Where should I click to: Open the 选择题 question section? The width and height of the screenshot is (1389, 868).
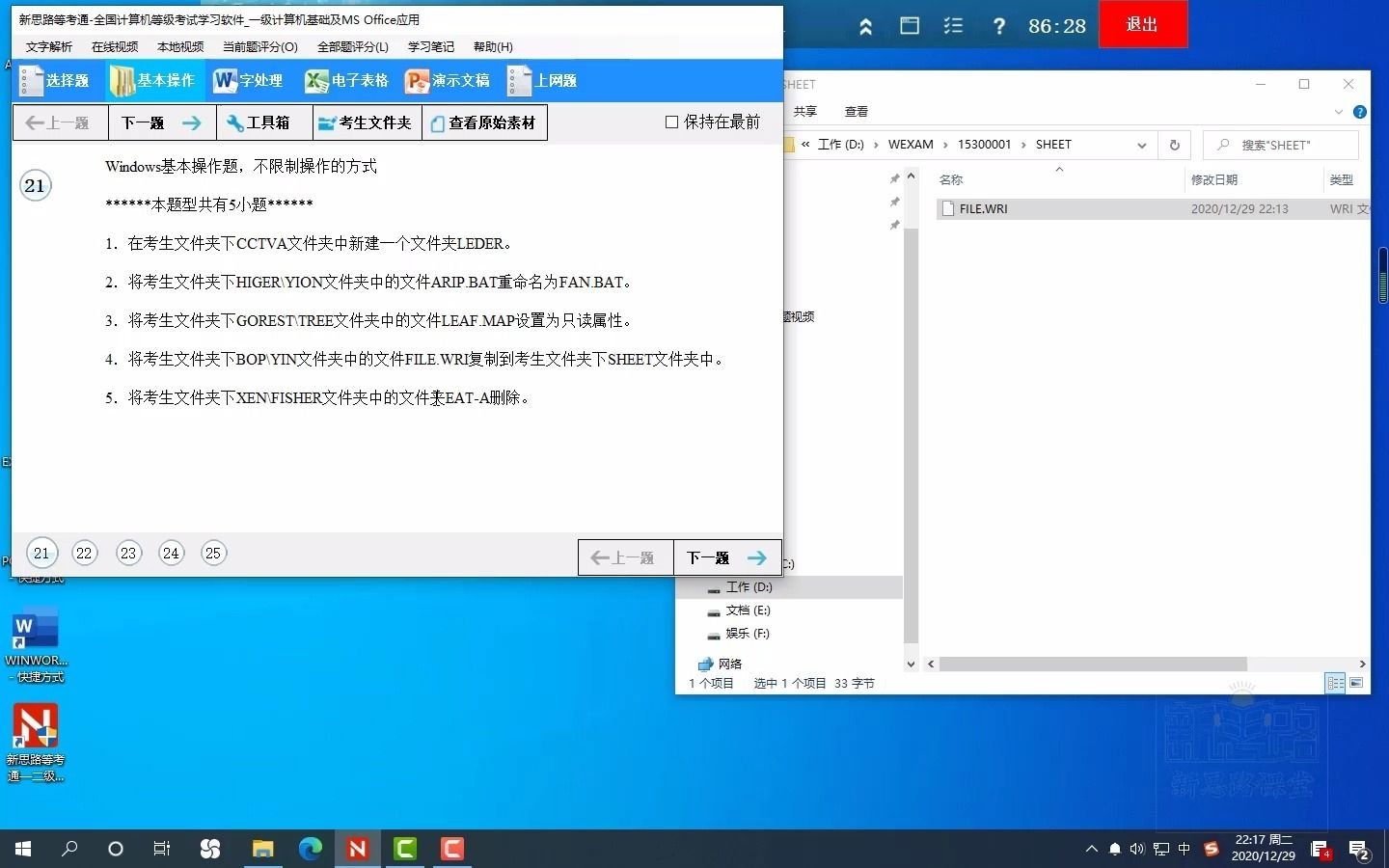pyautogui.click(x=55, y=81)
